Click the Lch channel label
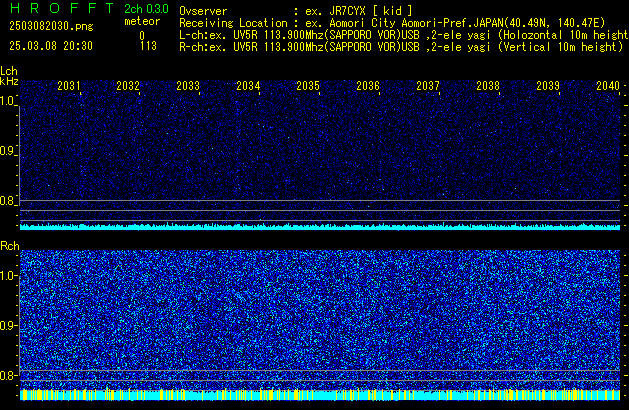The width and height of the screenshot is (629, 410). (9, 71)
